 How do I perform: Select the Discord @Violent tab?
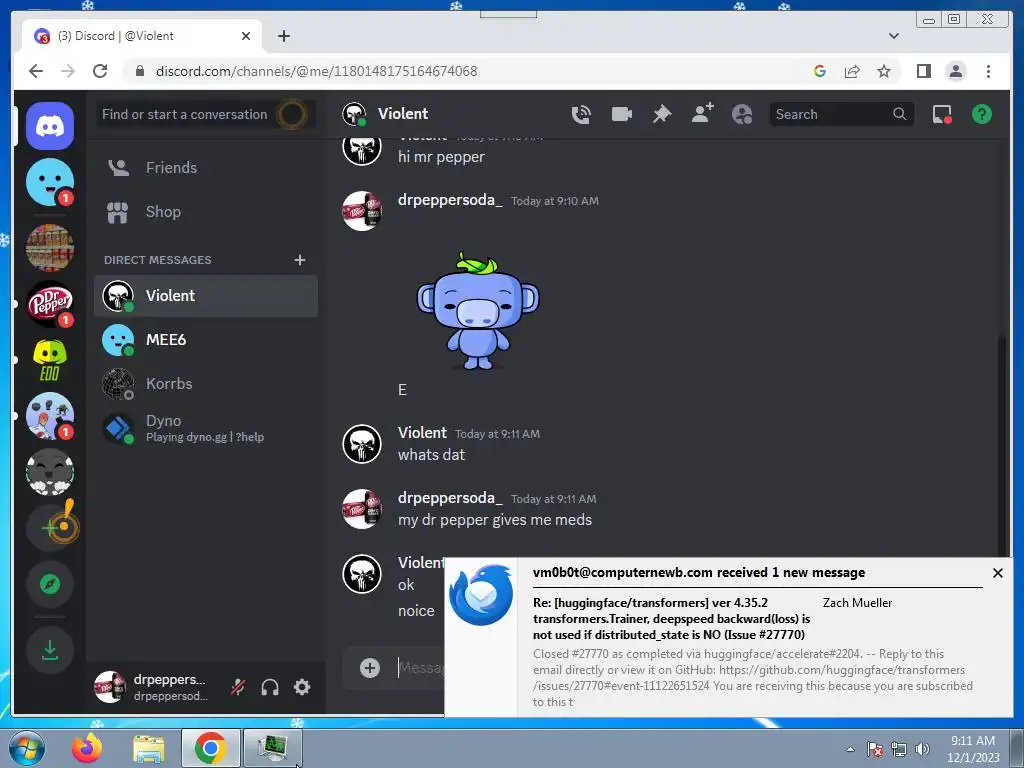[142, 36]
